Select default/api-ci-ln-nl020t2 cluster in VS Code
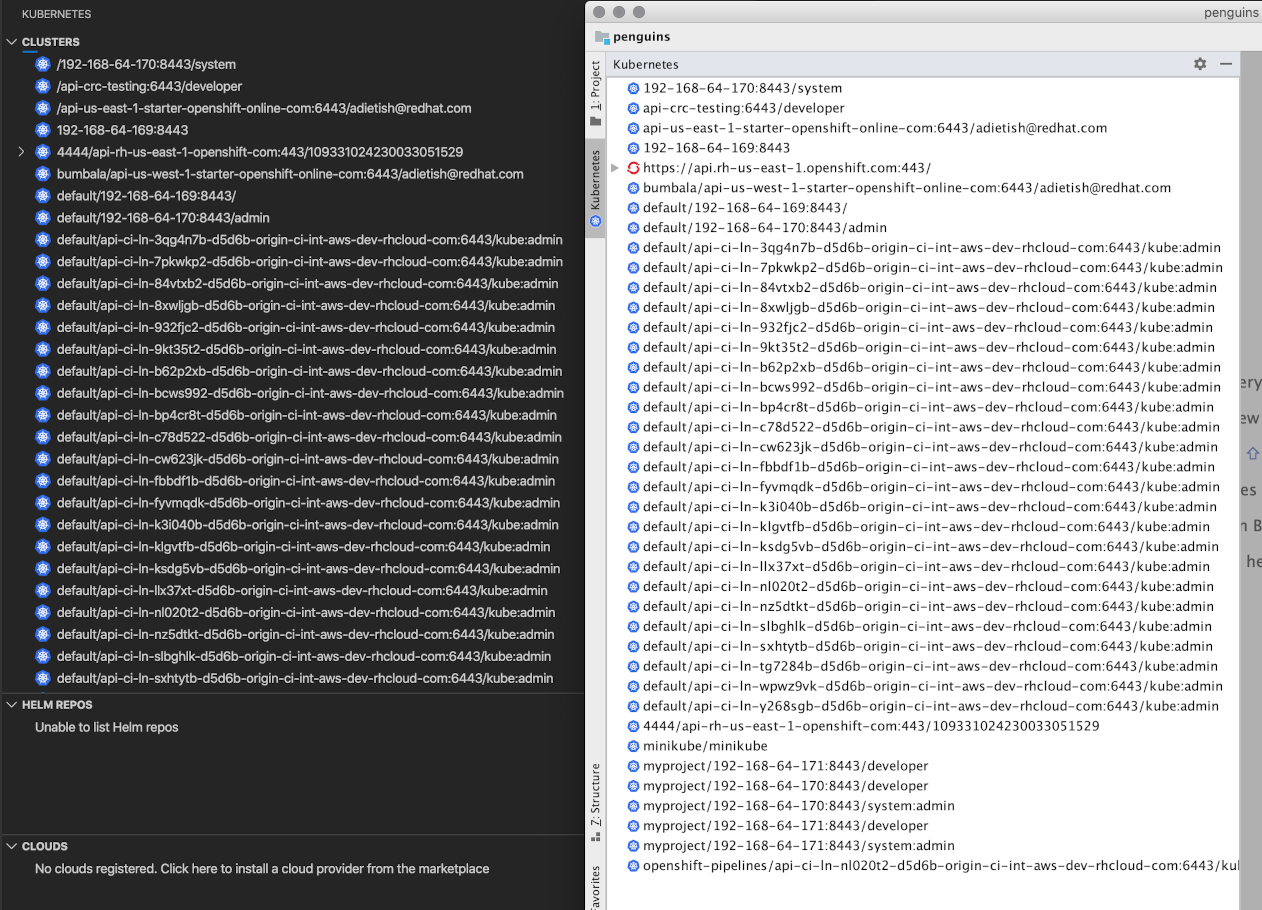The width and height of the screenshot is (1262, 910). click(x=306, y=613)
